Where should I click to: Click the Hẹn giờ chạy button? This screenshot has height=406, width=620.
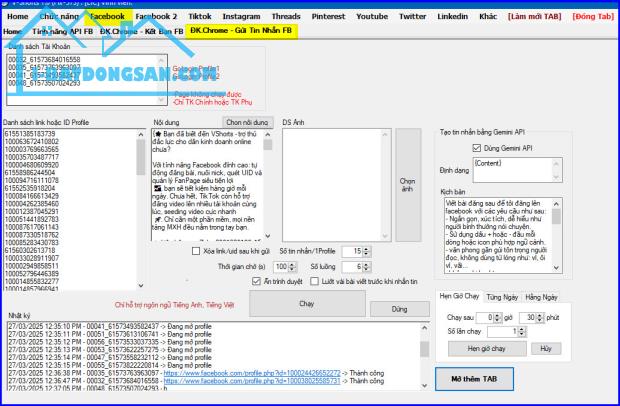[487, 349]
